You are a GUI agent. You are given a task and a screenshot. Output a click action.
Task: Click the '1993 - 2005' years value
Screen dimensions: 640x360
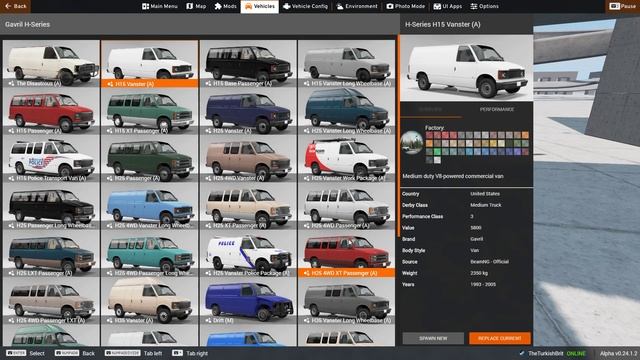click(x=483, y=284)
